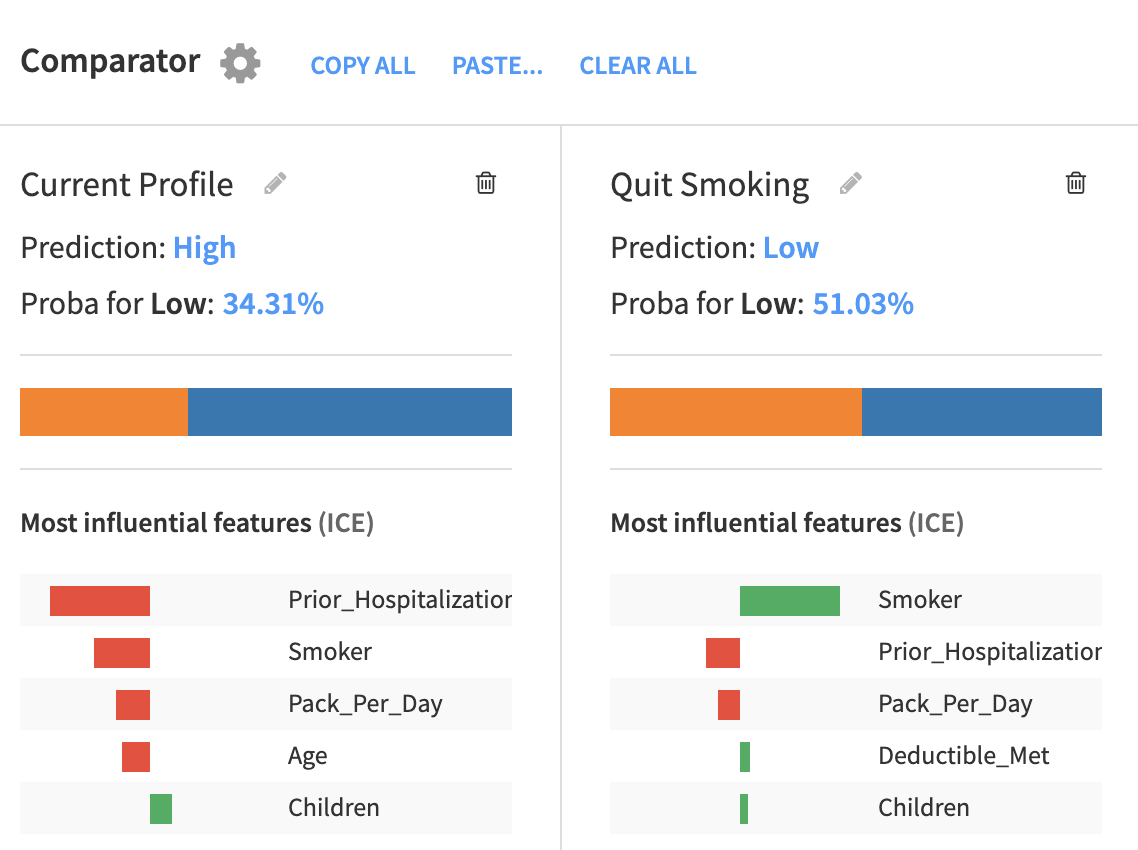Rename the Quit Smoking scenario pencil
The height and width of the screenshot is (850, 1138).
[x=850, y=184]
